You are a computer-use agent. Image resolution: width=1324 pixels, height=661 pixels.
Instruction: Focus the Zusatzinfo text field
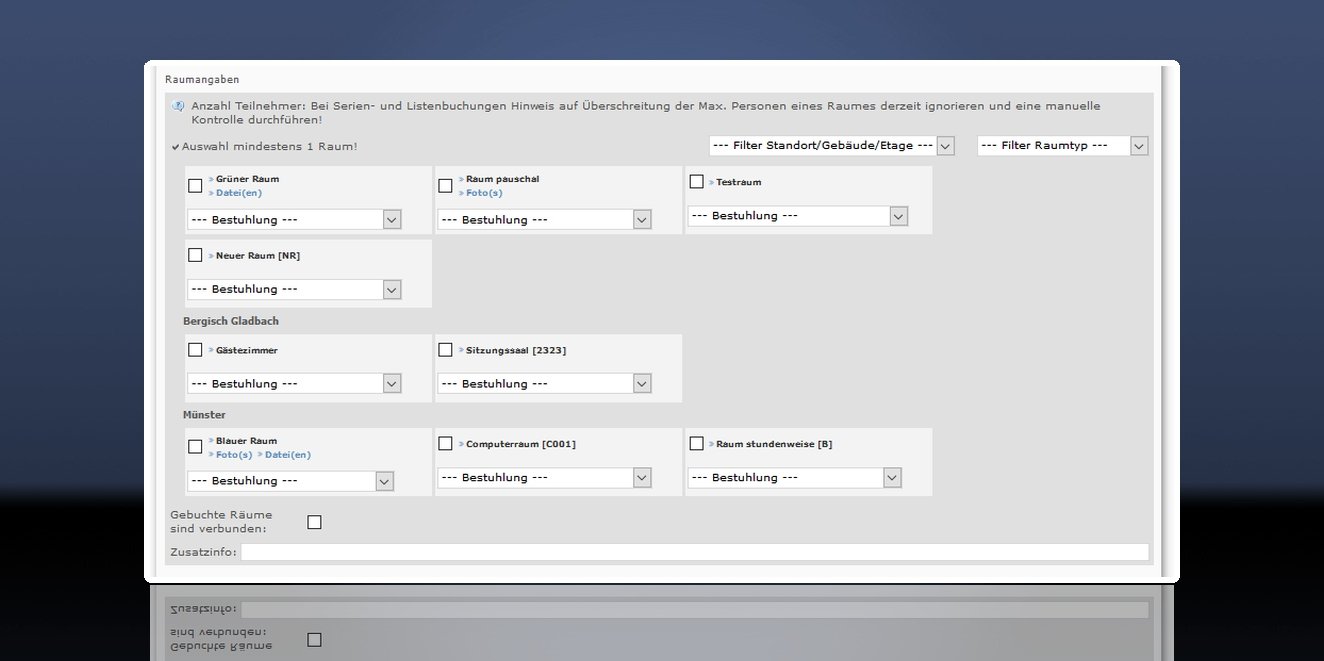coord(695,552)
